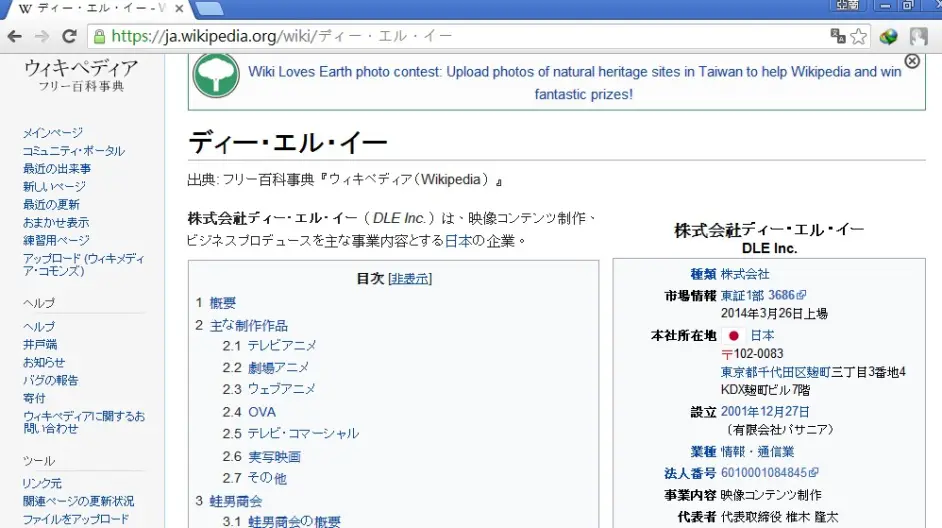Open the ヘルプ link under help section
The height and width of the screenshot is (528, 942).
coord(39,327)
